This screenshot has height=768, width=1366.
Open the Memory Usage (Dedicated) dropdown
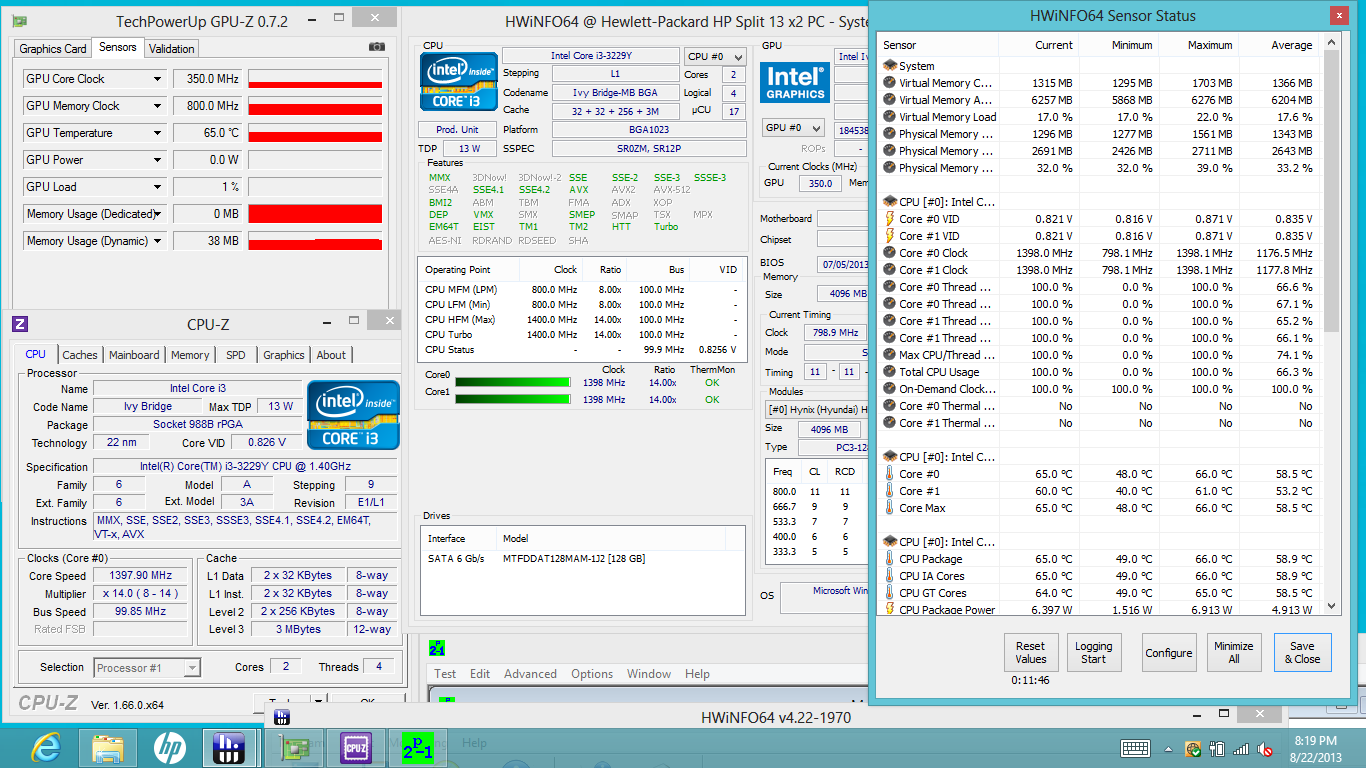tap(157, 214)
